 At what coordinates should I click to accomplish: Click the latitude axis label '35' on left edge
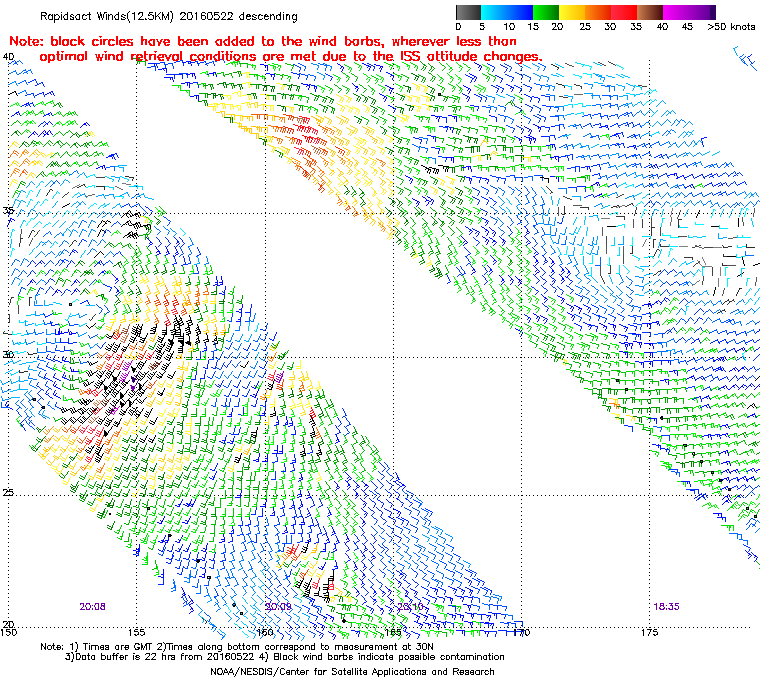tap(8, 210)
